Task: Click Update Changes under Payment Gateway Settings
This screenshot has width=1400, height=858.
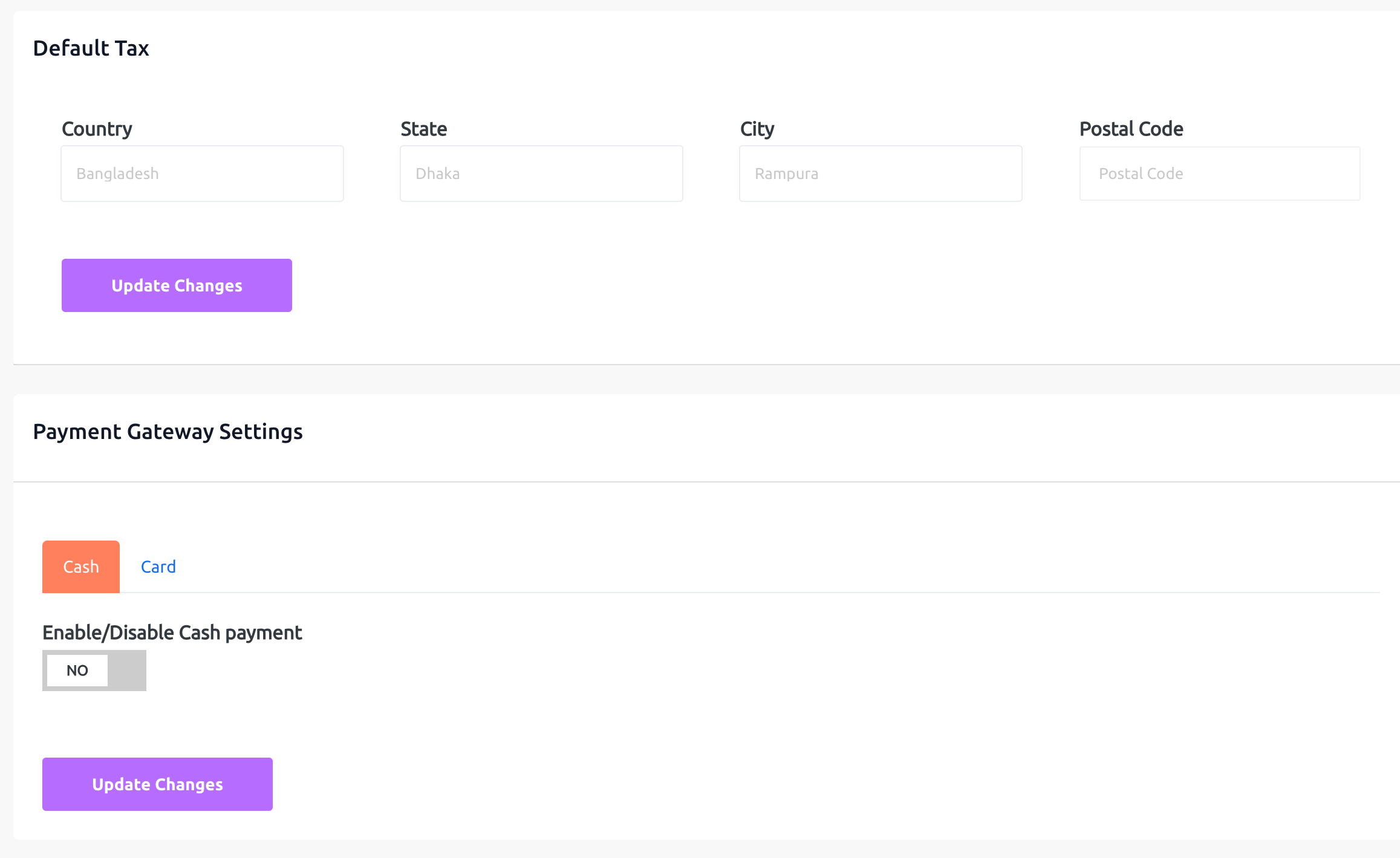Action: pos(157,784)
